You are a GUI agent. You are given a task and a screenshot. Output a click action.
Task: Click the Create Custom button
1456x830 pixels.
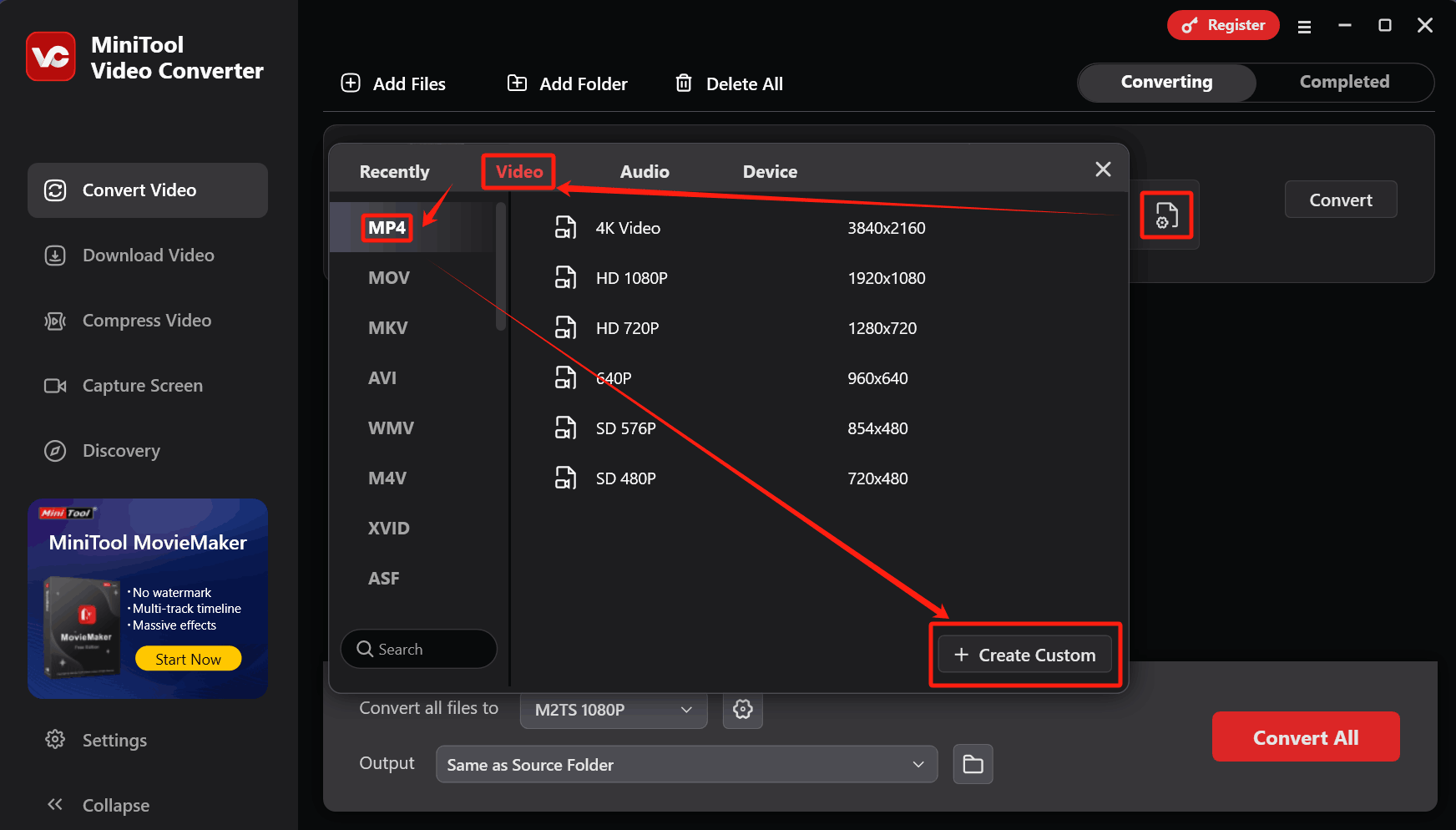pos(1024,655)
